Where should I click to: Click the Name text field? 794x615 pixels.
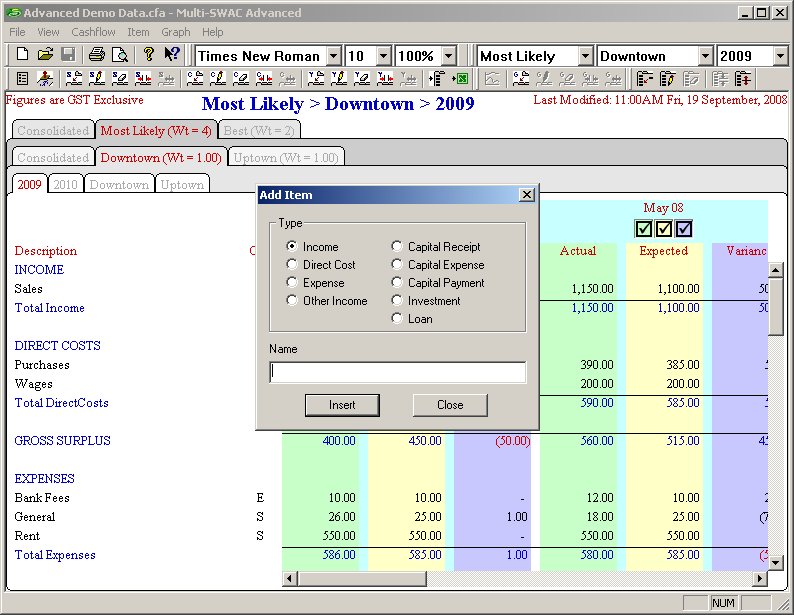397,372
